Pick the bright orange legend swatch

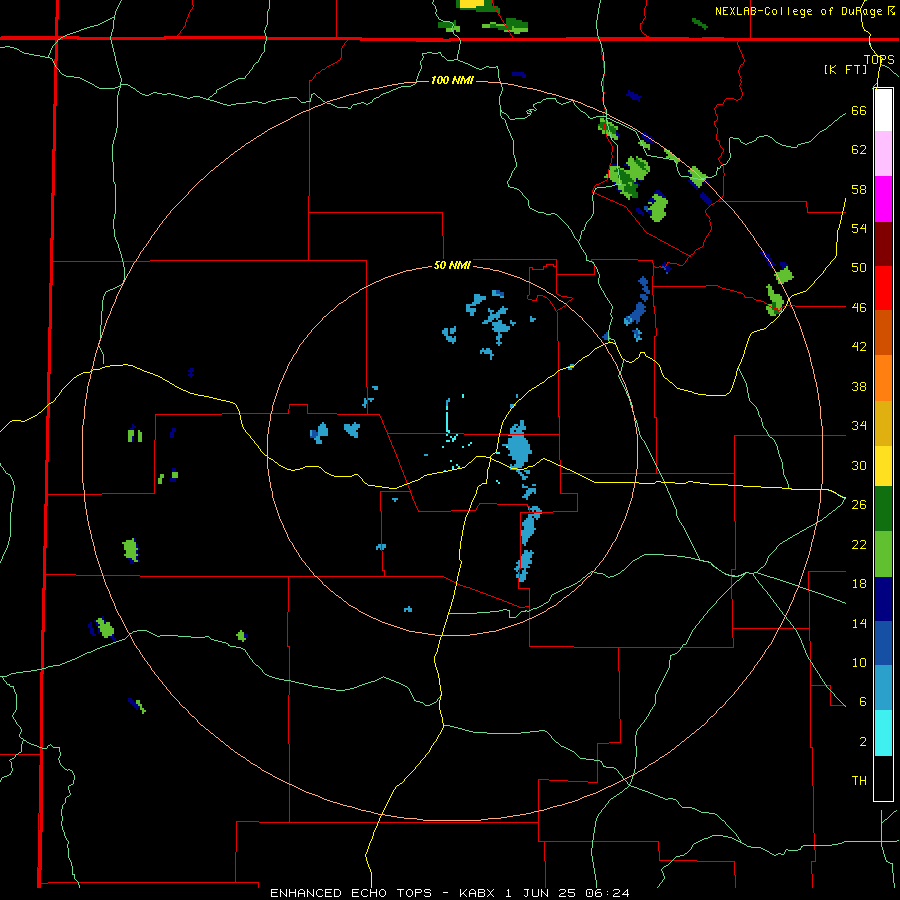tap(883, 378)
